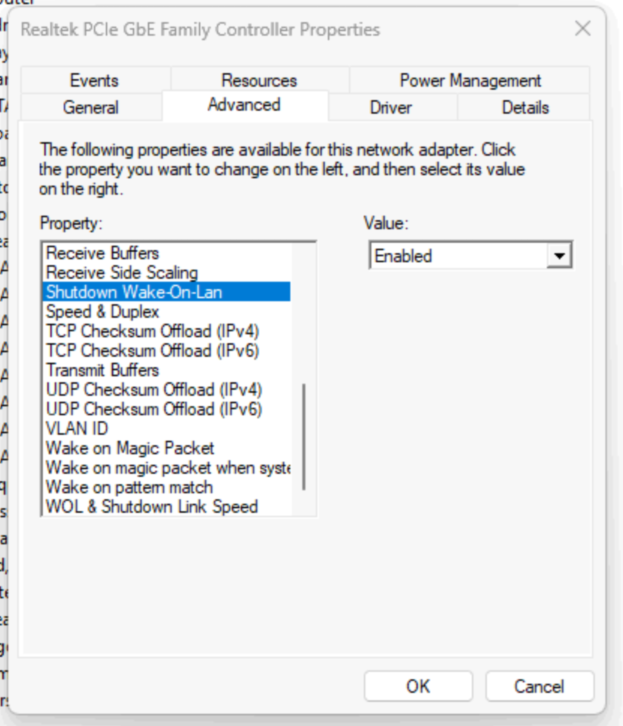Switch to the Events tab

click(x=94, y=81)
